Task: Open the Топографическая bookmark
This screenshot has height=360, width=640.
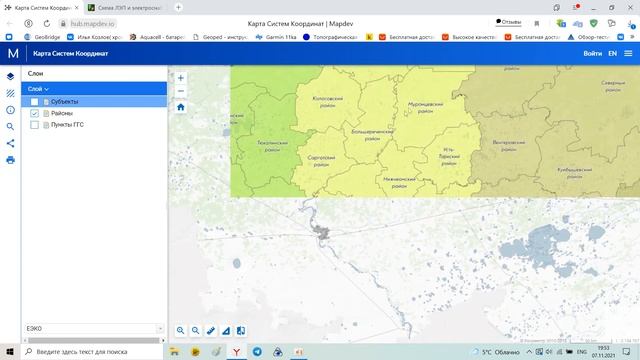Action: tap(331, 37)
